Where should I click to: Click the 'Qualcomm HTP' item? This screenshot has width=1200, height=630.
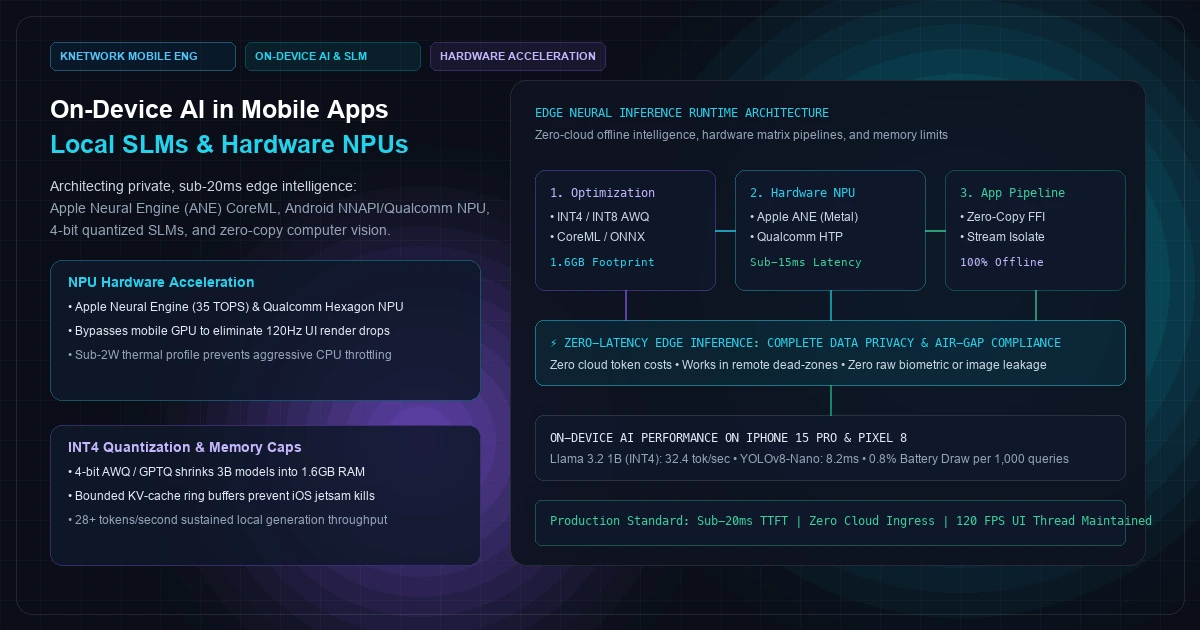[x=796, y=237]
